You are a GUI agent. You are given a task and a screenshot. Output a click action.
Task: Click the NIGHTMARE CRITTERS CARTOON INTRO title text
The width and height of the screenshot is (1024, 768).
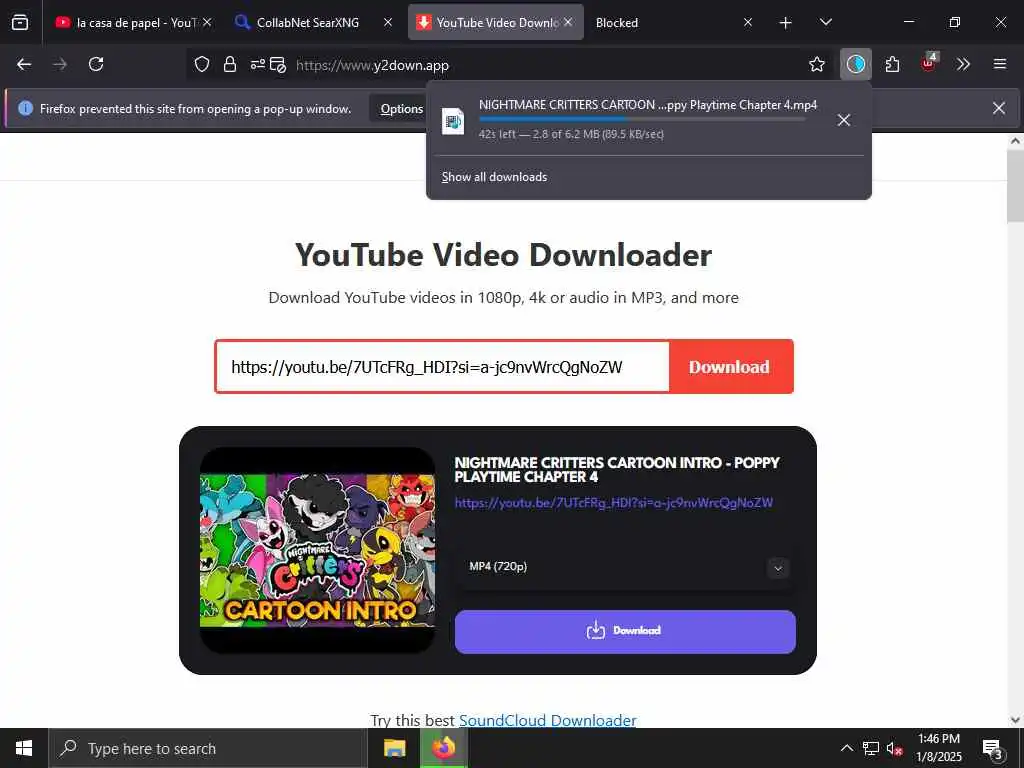[x=616, y=470]
